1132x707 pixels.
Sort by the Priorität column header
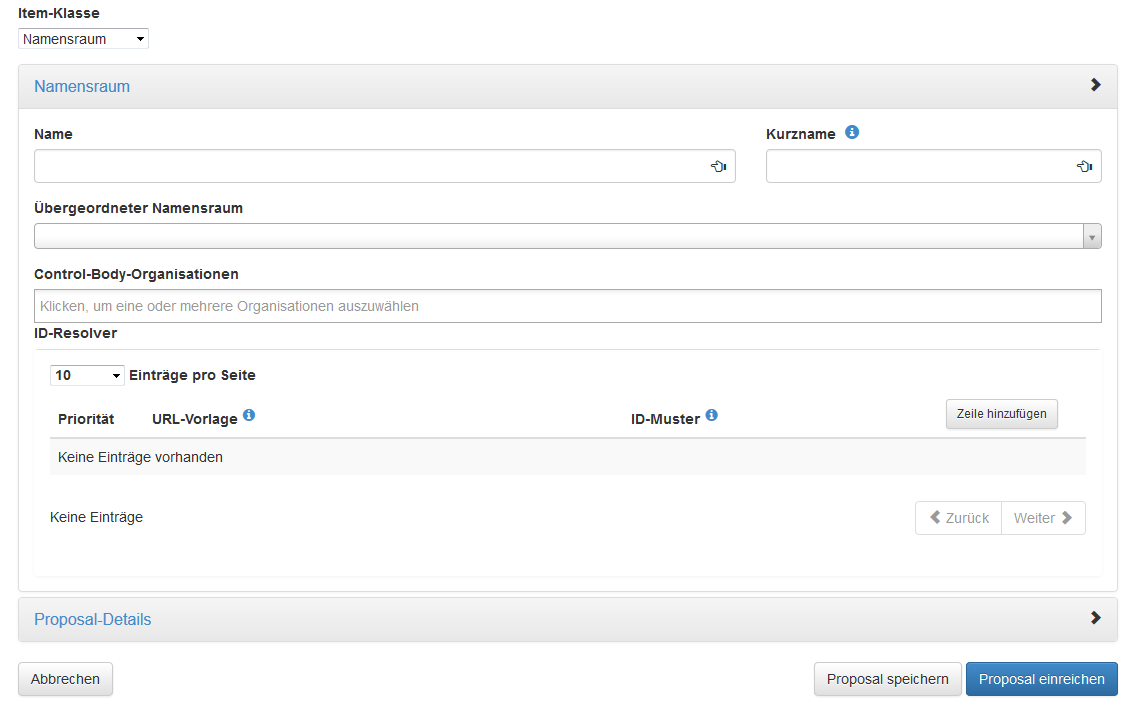[86, 420]
